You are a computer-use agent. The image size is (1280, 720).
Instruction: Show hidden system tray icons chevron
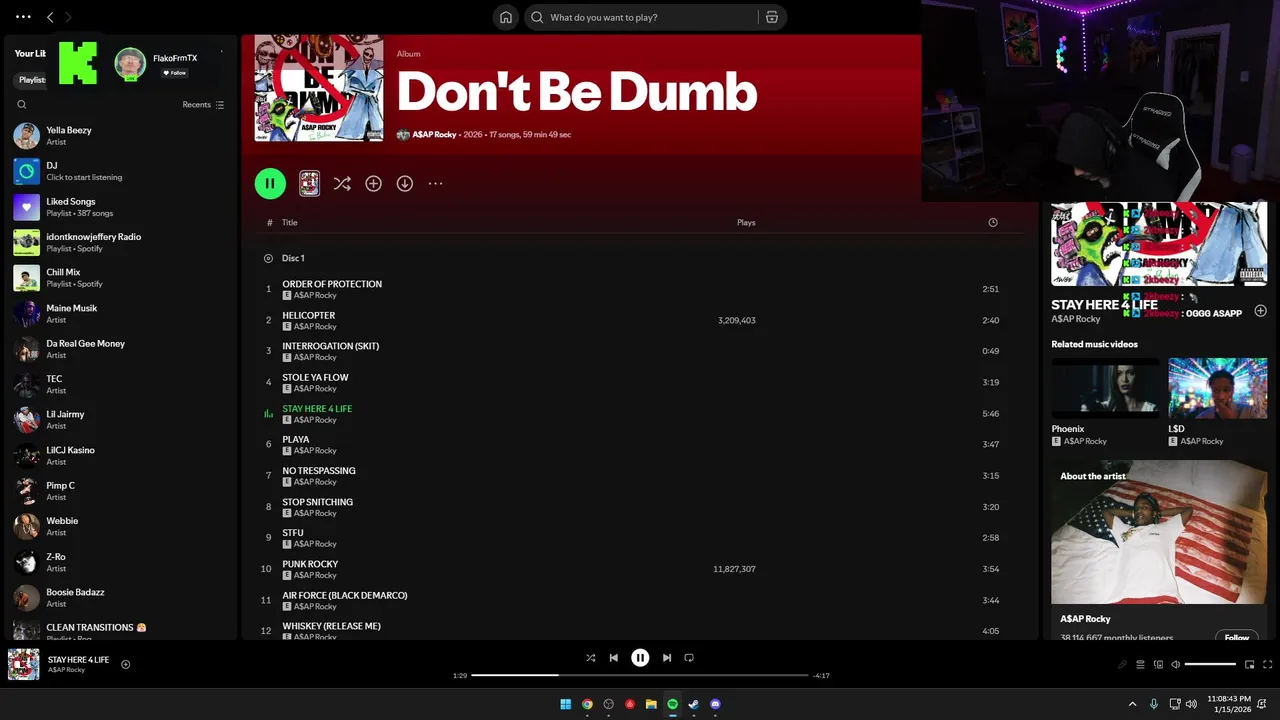1132,704
